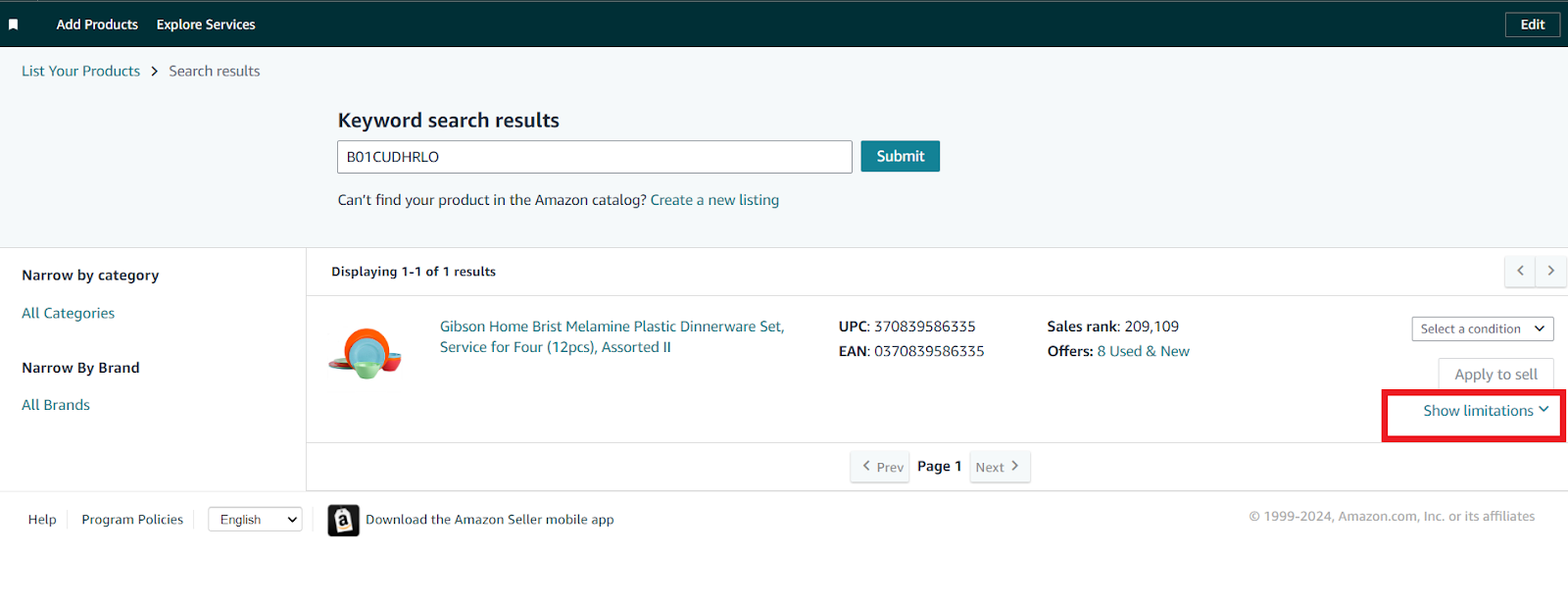
Task: Click Apply to sell button
Action: click(x=1495, y=375)
